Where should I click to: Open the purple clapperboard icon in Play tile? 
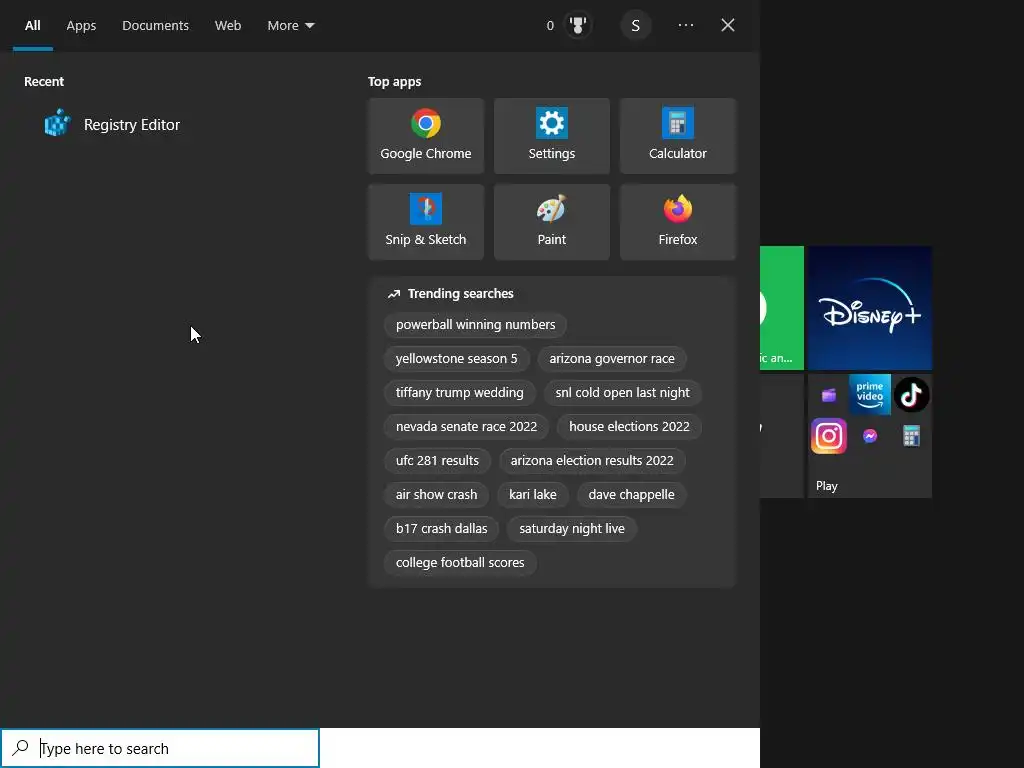coord(829,394)
